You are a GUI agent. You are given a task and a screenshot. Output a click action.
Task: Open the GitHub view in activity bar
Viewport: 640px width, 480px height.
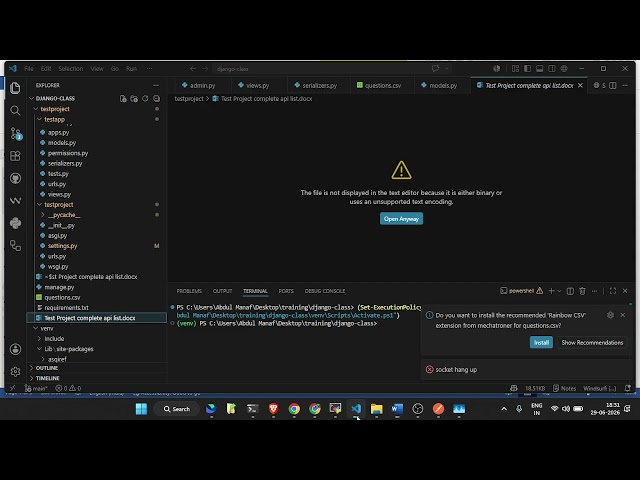[15, 178]
